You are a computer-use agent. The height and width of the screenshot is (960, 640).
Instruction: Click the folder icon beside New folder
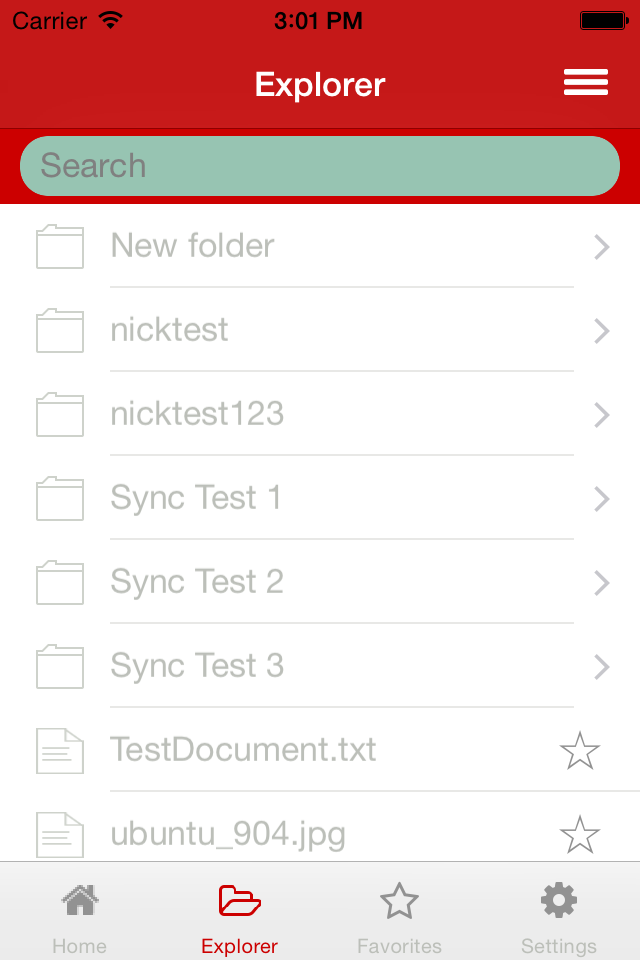(59, 247)
